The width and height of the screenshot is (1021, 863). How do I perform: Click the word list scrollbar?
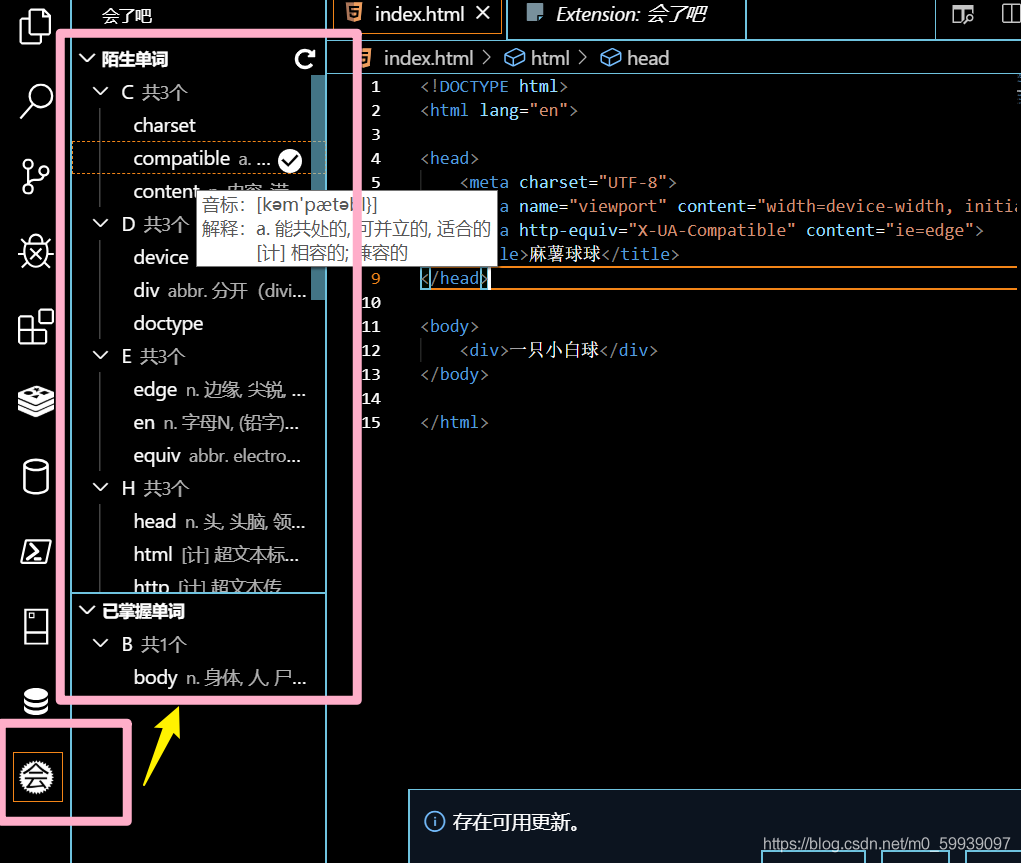[318, 188]
